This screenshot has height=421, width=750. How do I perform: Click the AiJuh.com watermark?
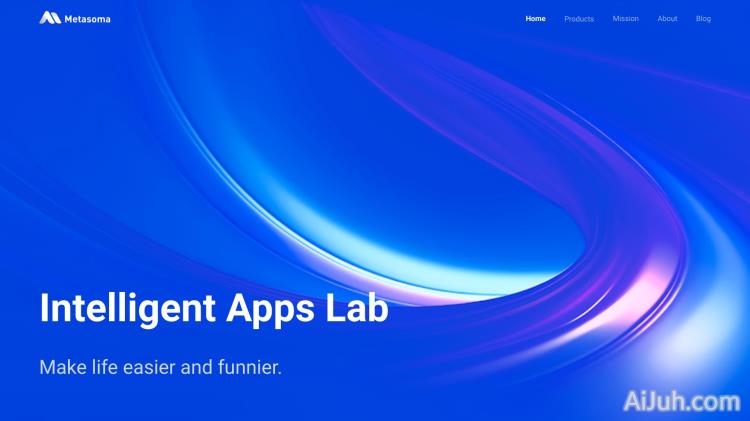pos(680,401)
